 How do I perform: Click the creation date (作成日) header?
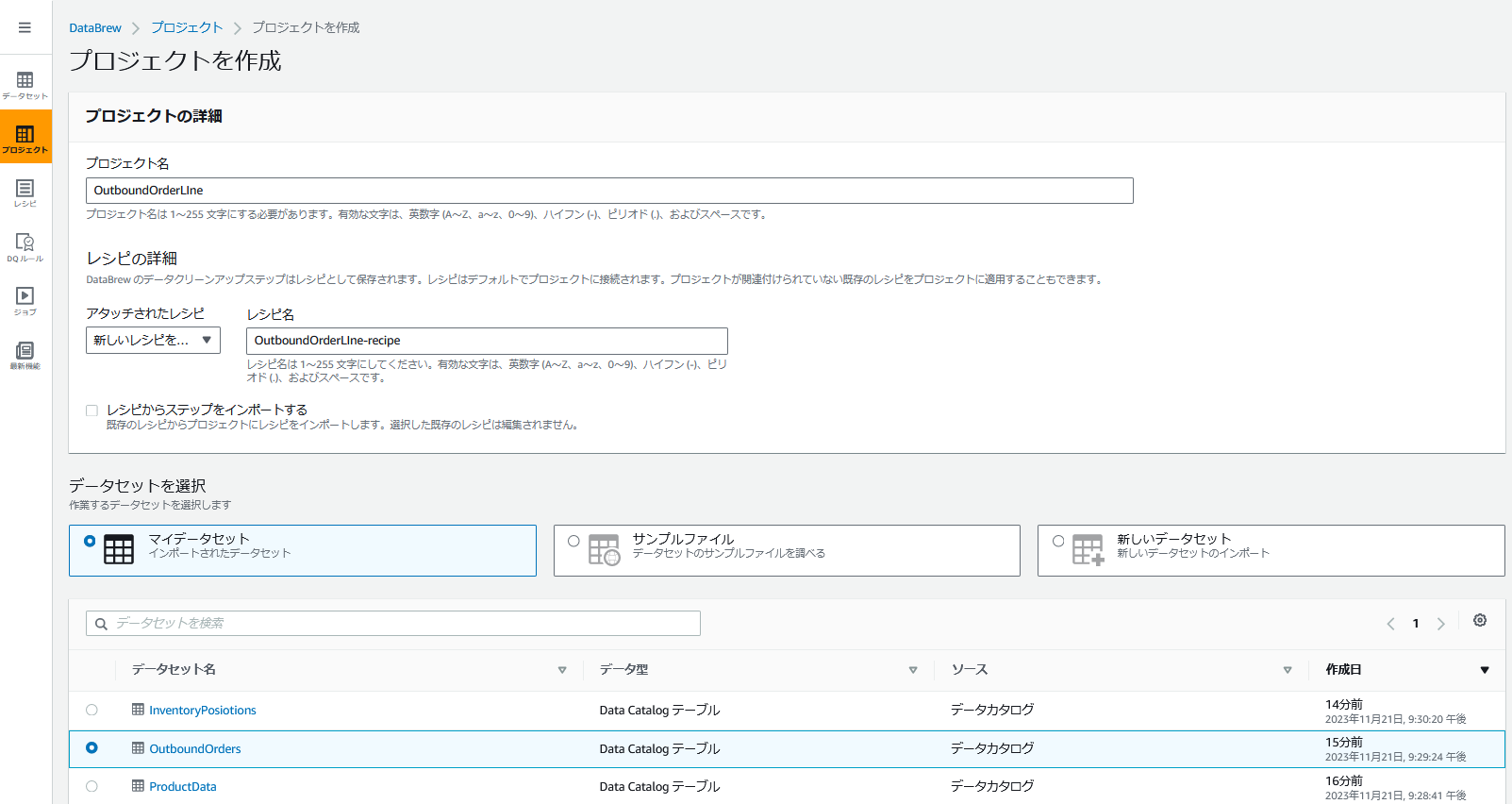(1343, 669)
